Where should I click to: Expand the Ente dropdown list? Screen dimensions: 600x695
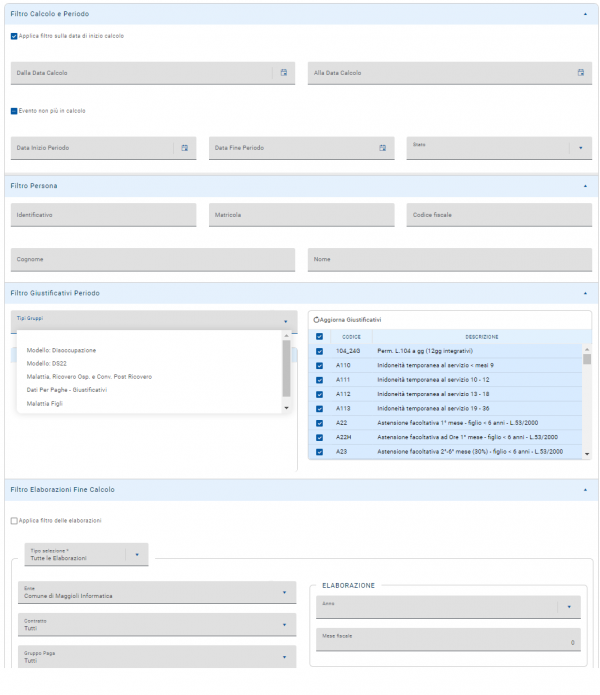click(x=284, y=593)
